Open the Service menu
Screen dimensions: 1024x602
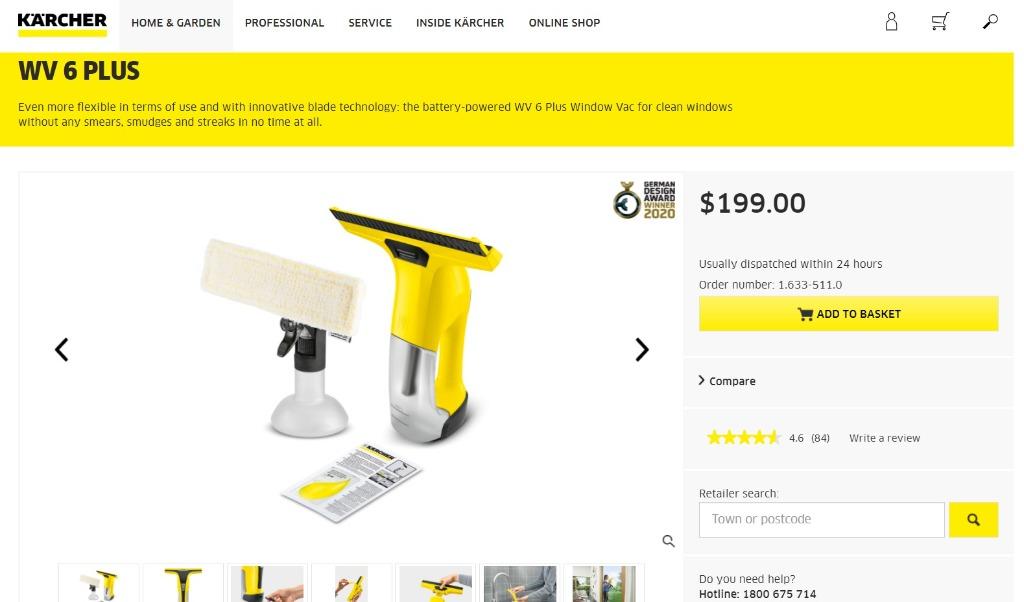370,23
